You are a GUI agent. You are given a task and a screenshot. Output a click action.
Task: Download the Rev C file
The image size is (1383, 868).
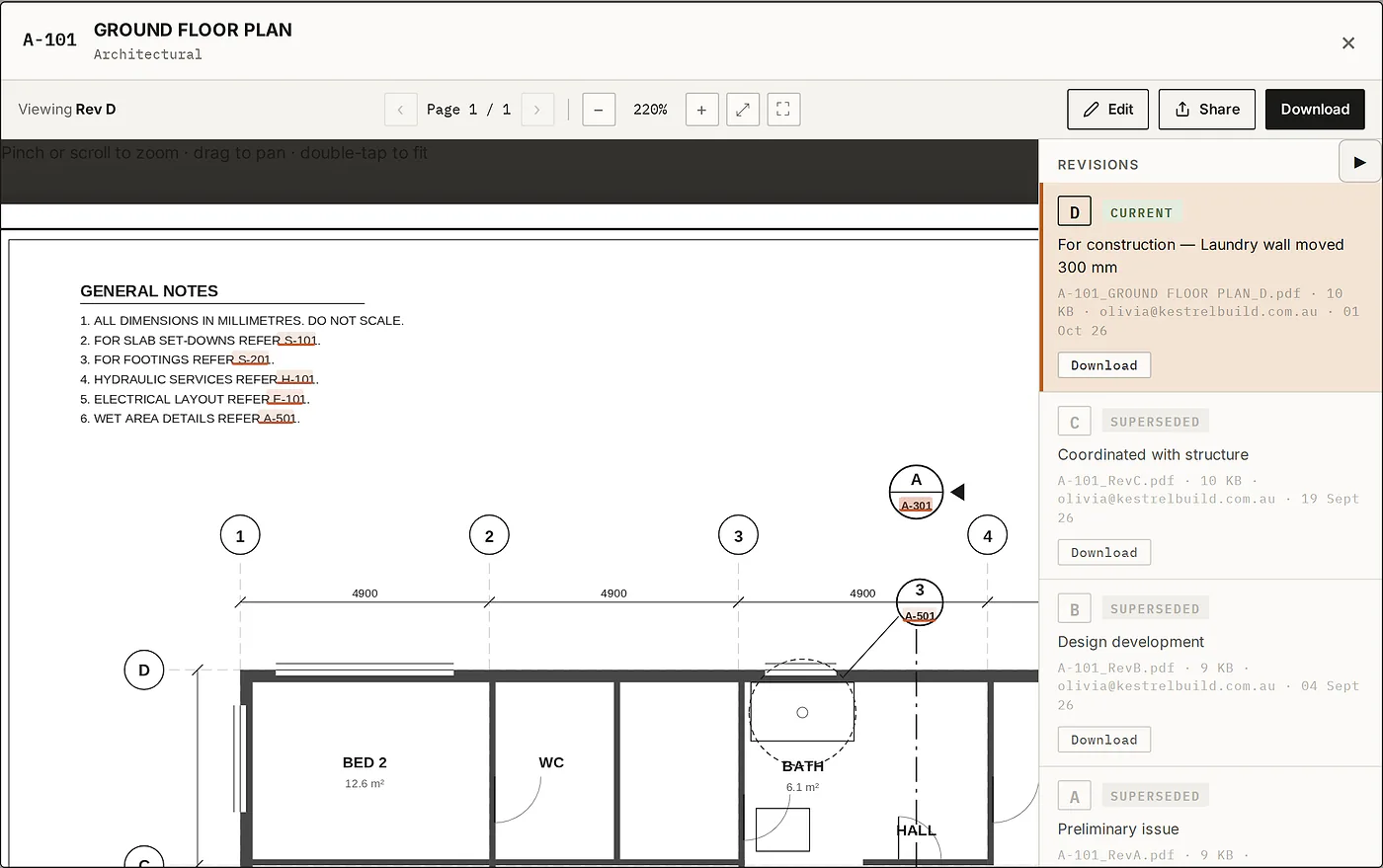point(1104,553)
